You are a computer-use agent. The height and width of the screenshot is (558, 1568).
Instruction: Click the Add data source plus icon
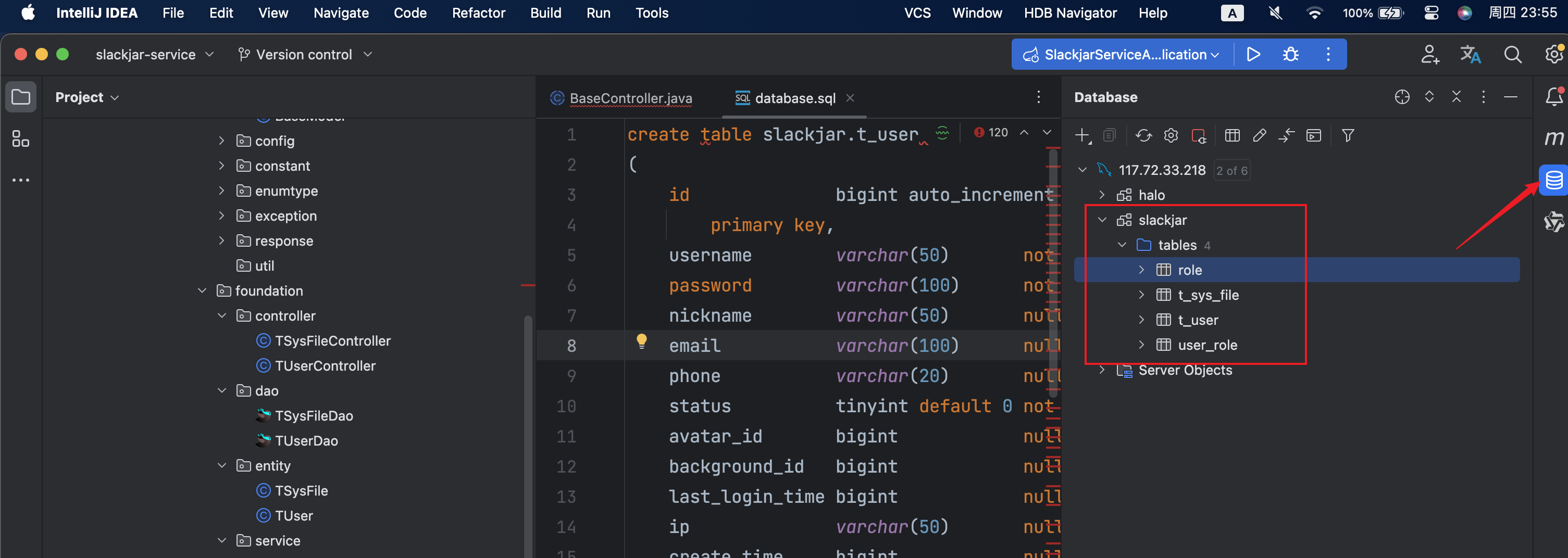1081,136
